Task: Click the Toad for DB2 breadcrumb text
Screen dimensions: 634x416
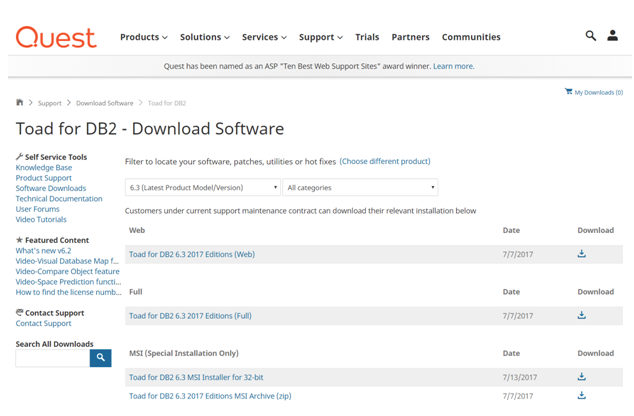Action: tap(167, 103)
